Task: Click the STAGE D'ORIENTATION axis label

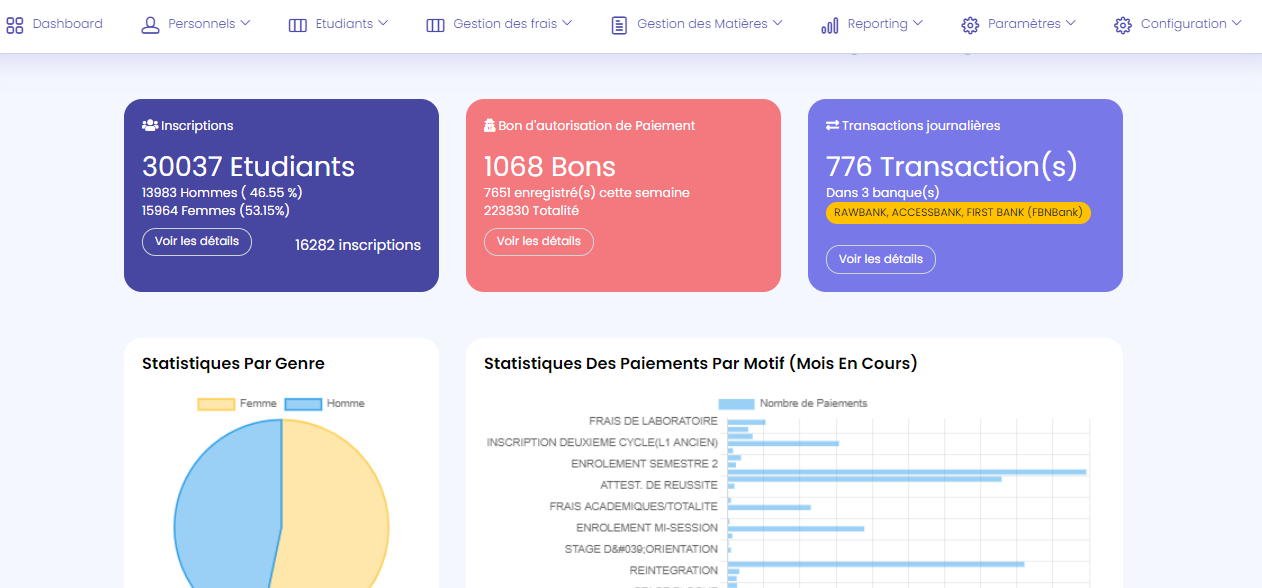Action: [641, 549]
